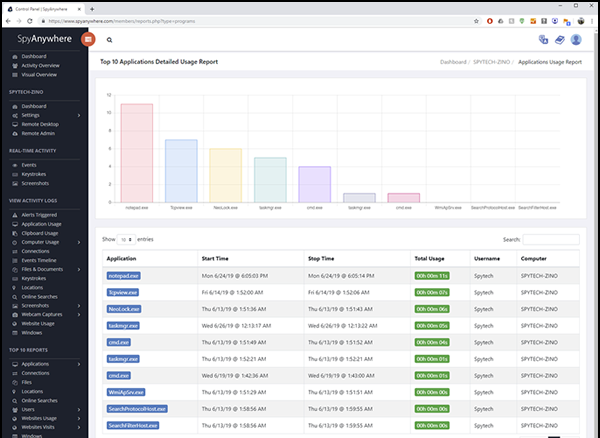Open Alerts Triggered log

point(39,215)
